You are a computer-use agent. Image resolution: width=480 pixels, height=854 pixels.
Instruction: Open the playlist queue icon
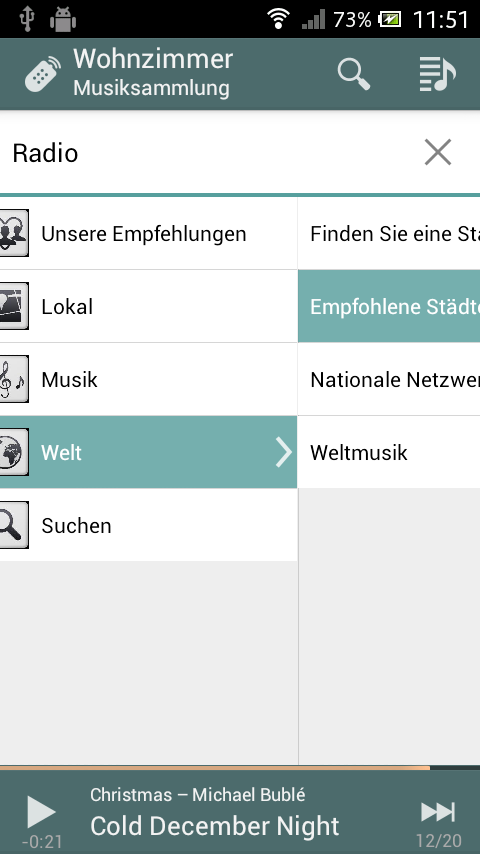click(437, 74)
